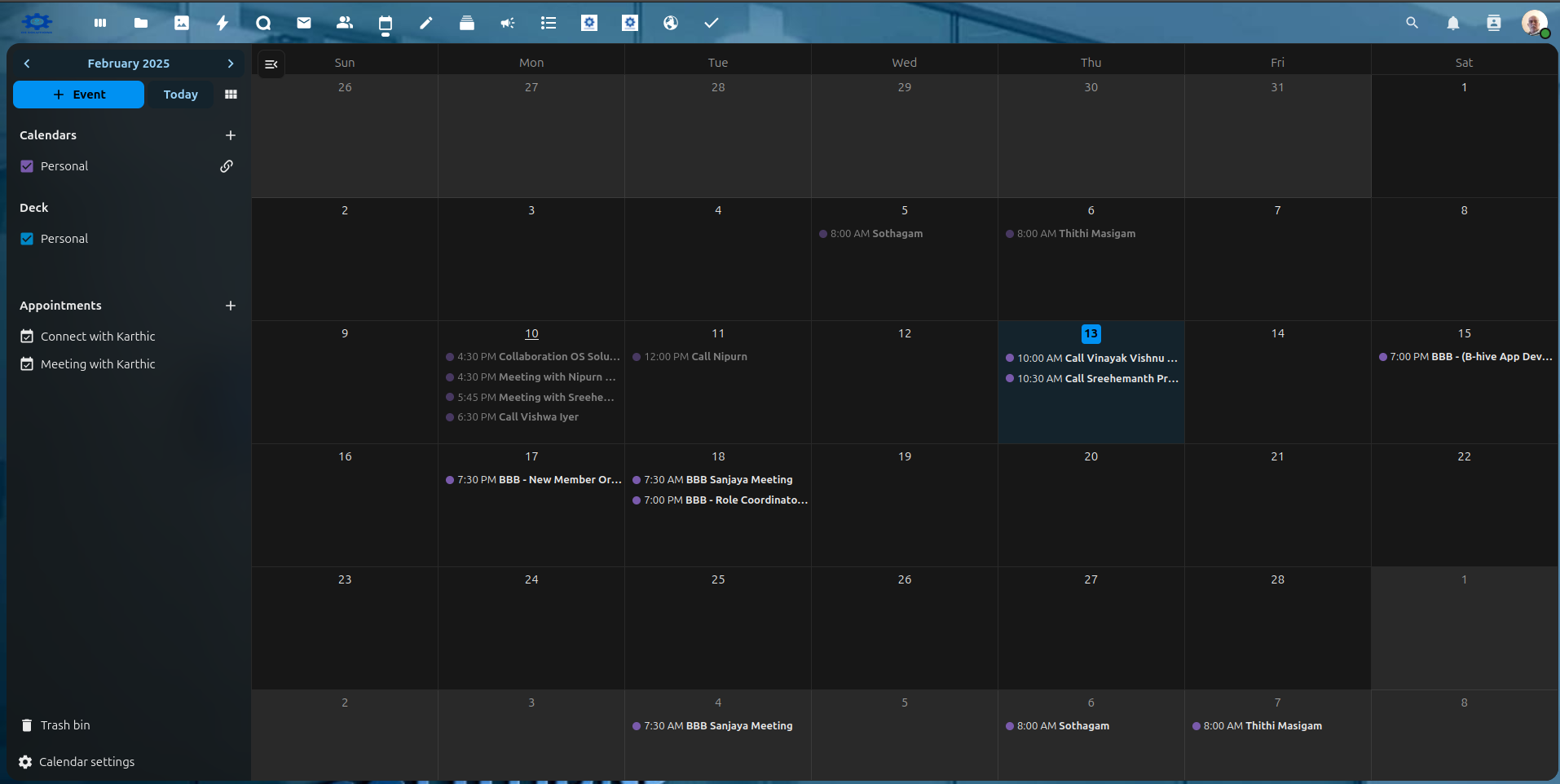
Task: Open the Contacts app icon
Action: tap(345, 23)
